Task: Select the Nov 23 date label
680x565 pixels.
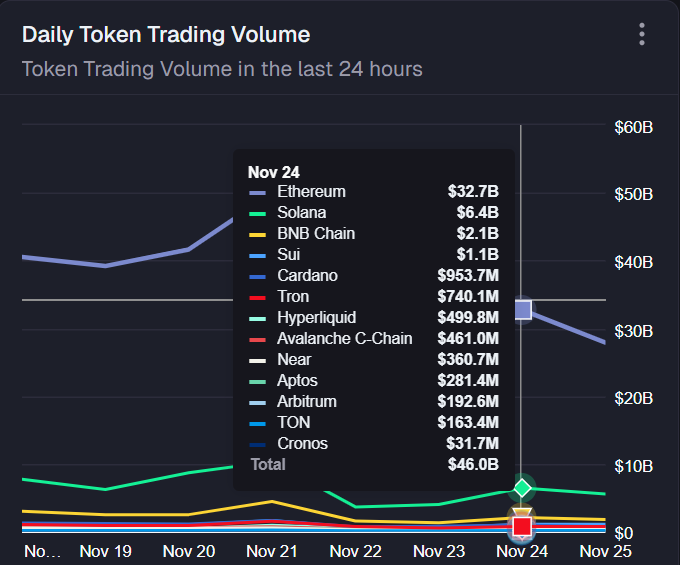Action: click(x=439, y=551)
